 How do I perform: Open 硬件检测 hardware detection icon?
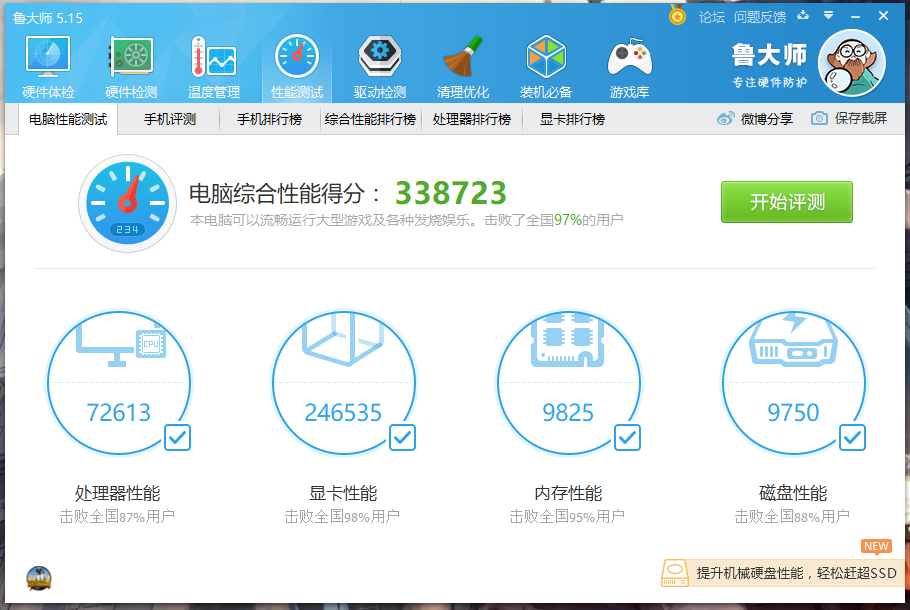click(x=131, y=56)
